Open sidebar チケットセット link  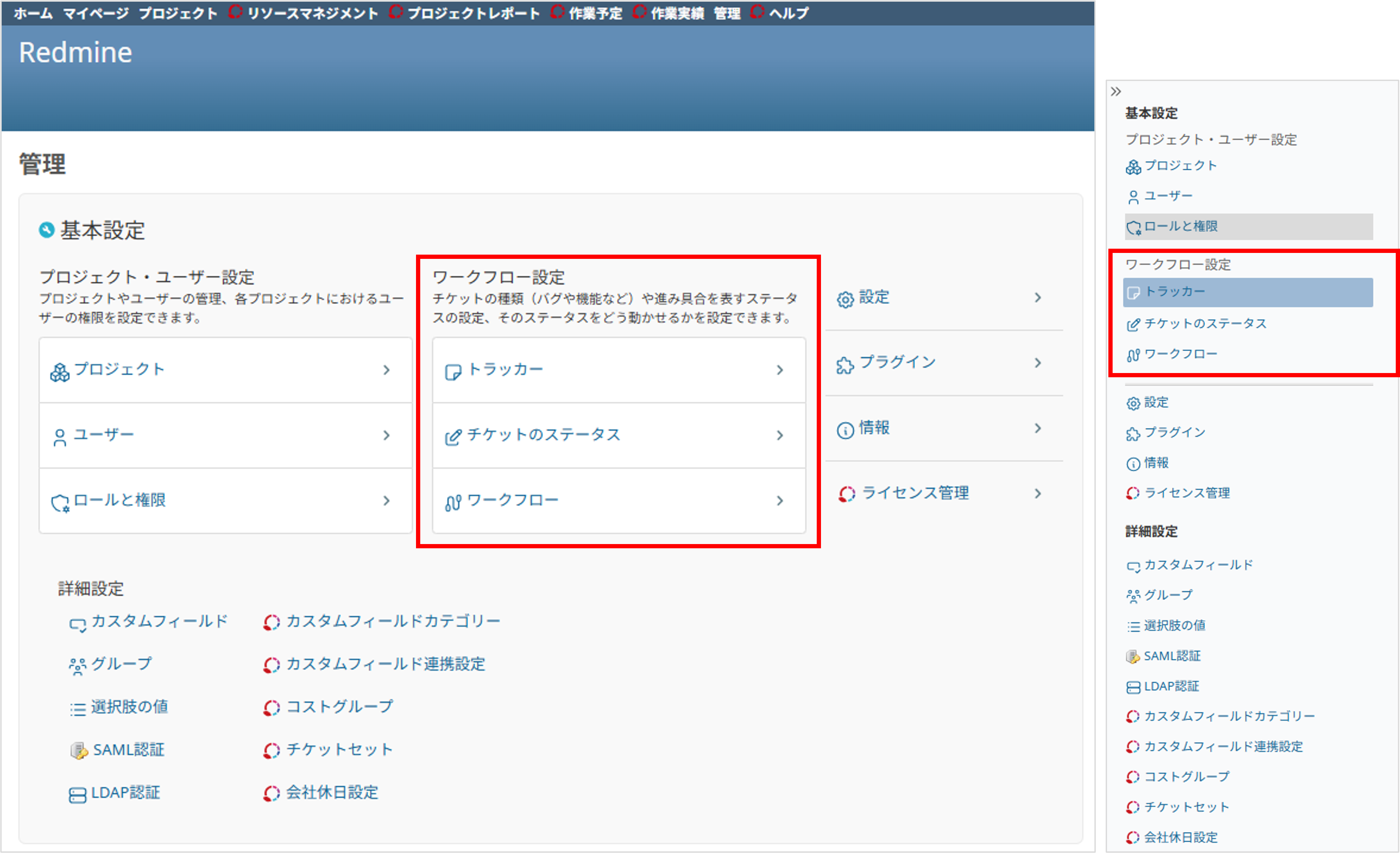1186,807
